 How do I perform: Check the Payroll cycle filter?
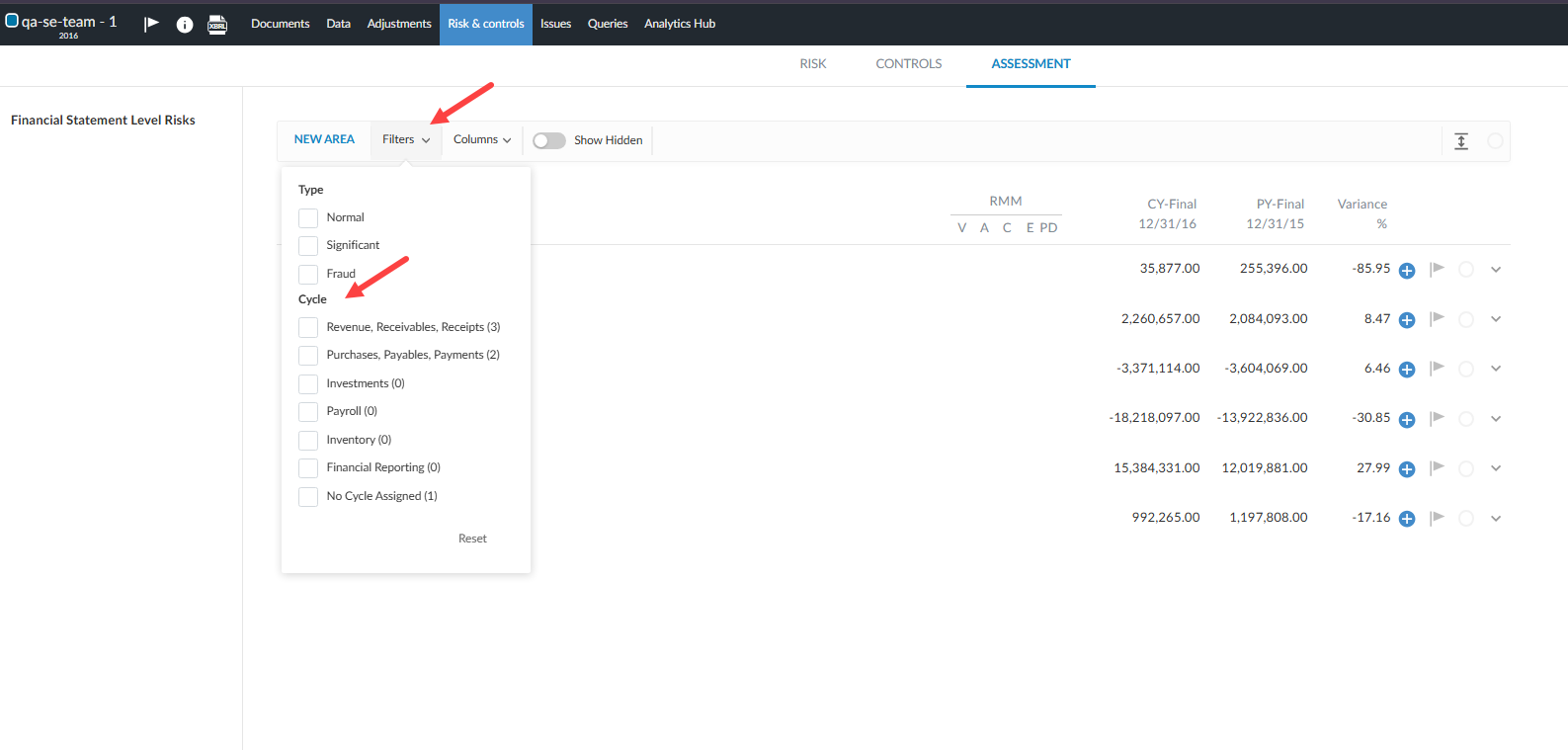[308, 411]
